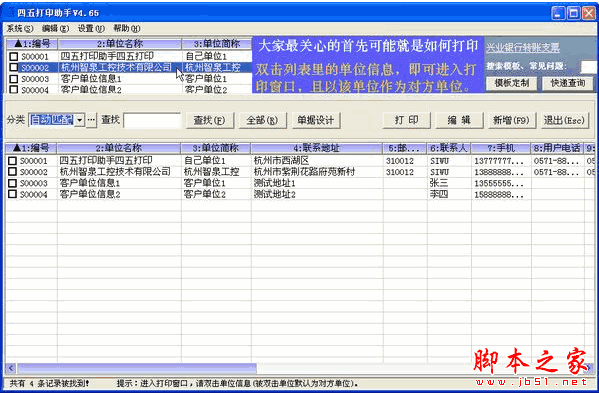Click the 4:联系地址 column header
The width and height of the screenshot is (599, 393).
[317, 148]
